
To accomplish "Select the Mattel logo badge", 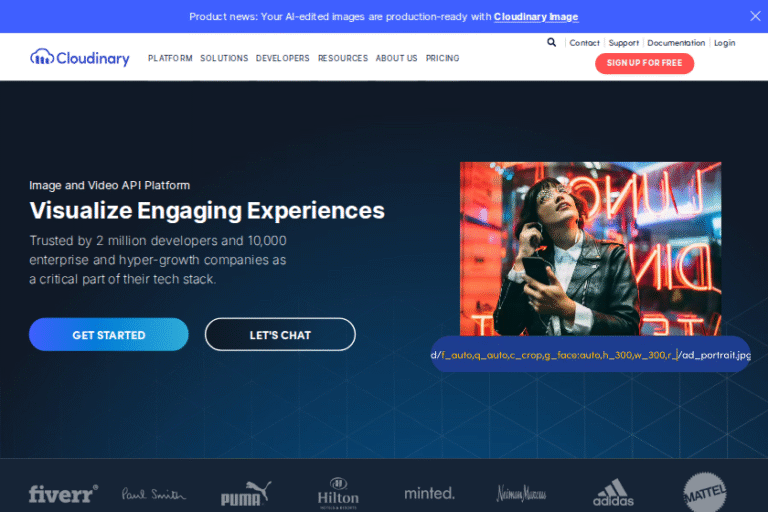I will [x=705, y=492].
